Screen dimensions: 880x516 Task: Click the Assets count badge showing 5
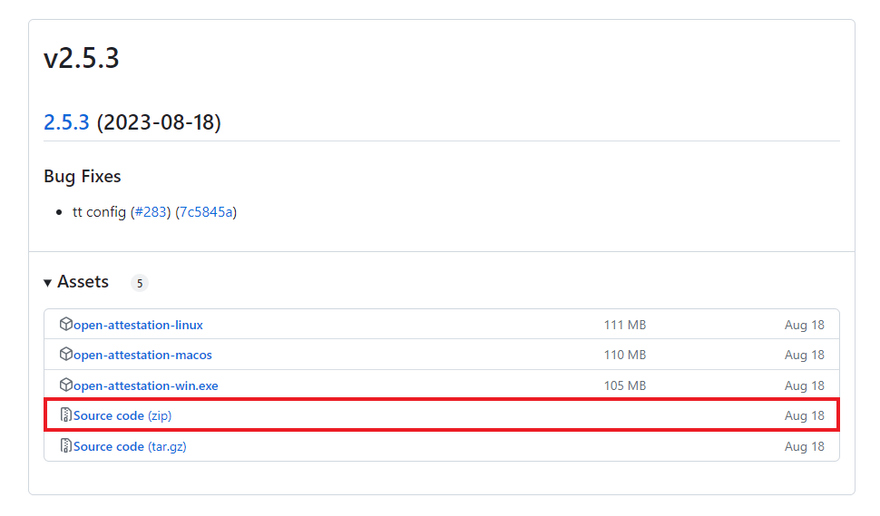tap(139, 283)
